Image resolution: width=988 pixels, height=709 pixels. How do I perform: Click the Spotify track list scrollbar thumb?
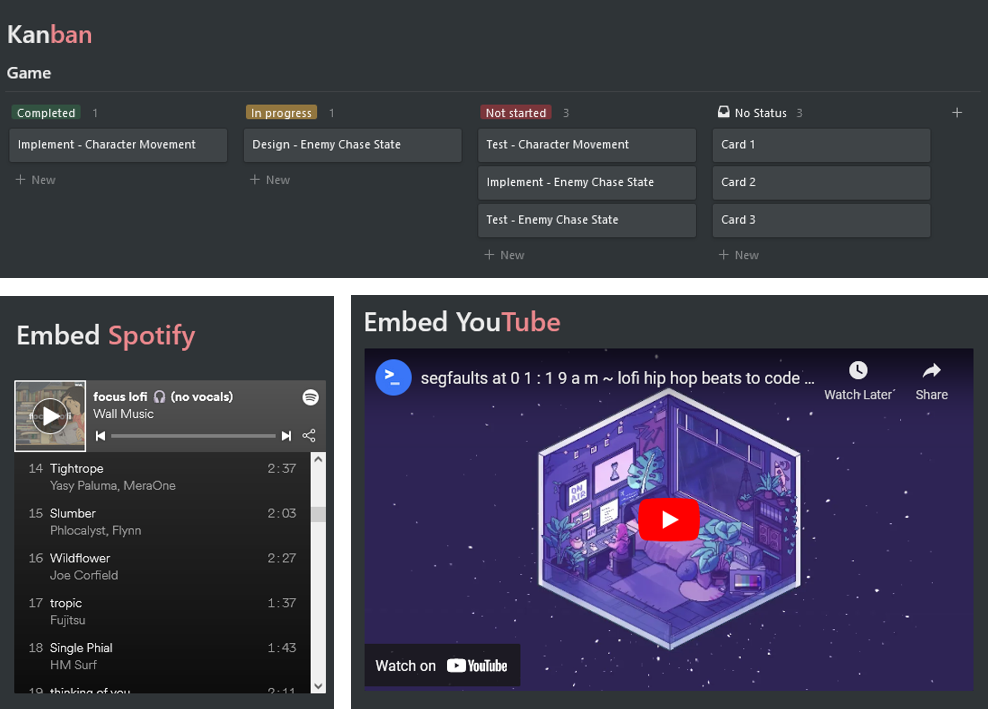pos(318,514)
